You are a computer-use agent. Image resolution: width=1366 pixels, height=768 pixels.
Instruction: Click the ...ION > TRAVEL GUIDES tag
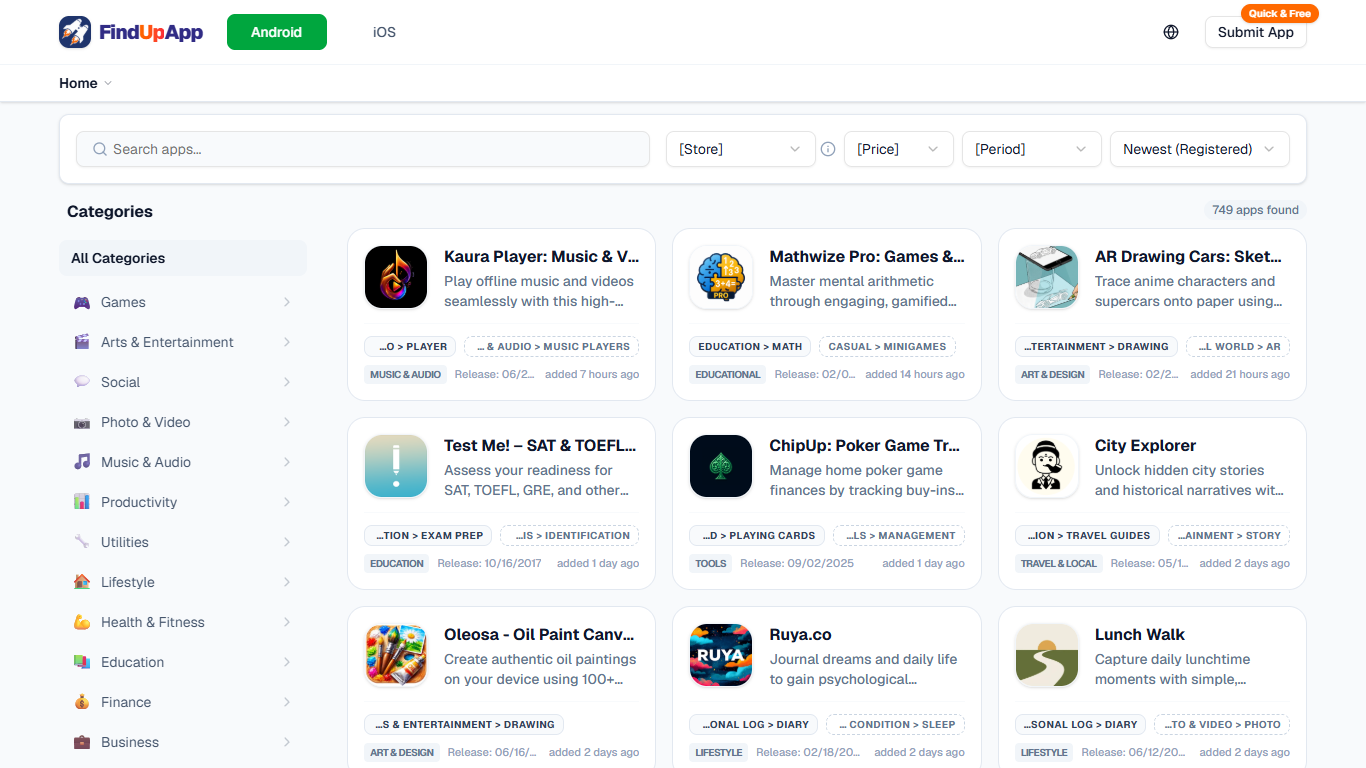pyautogui.click(x=1087, y=535)
